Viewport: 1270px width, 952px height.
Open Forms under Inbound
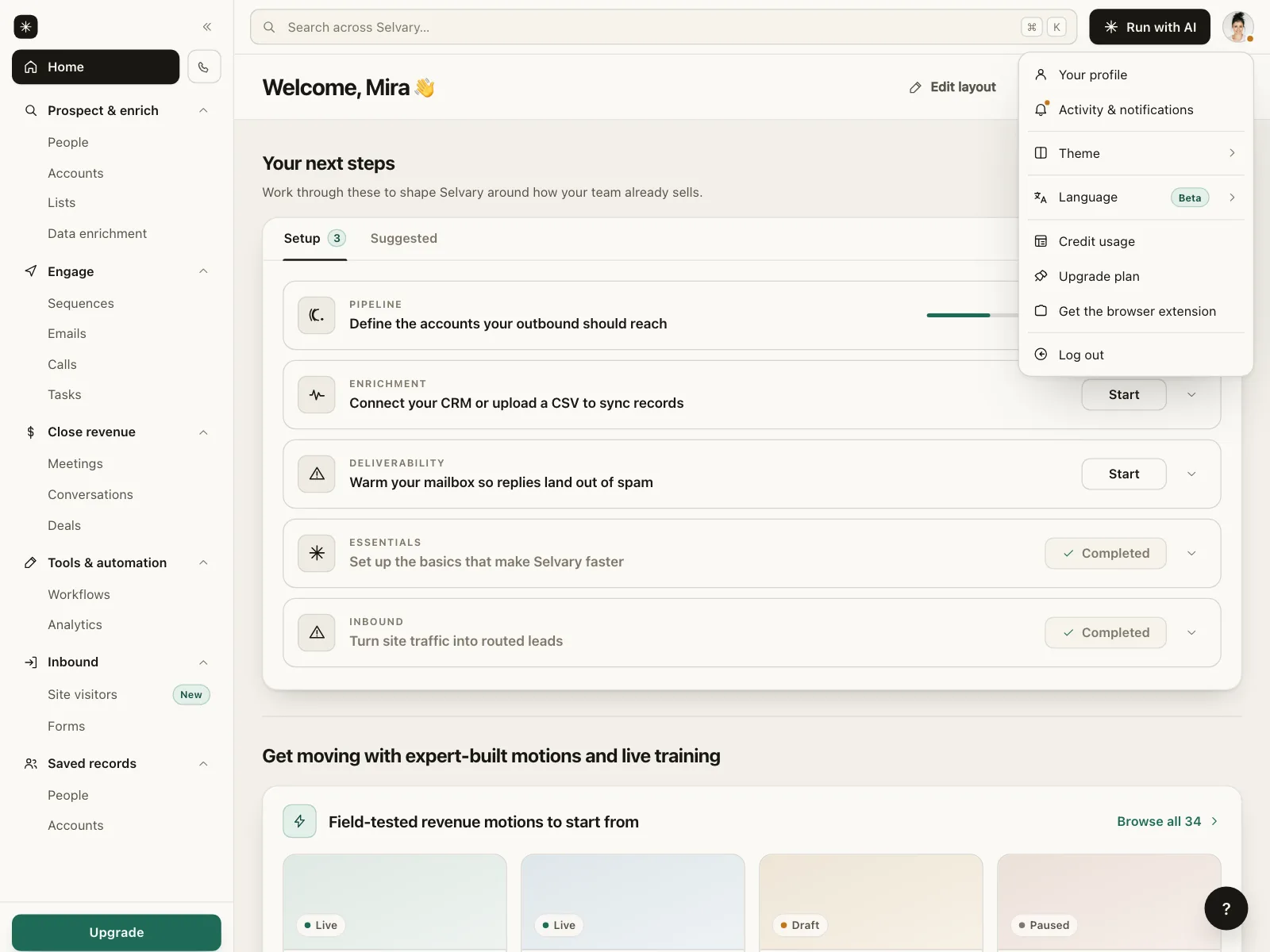click(x=66, y=726)
